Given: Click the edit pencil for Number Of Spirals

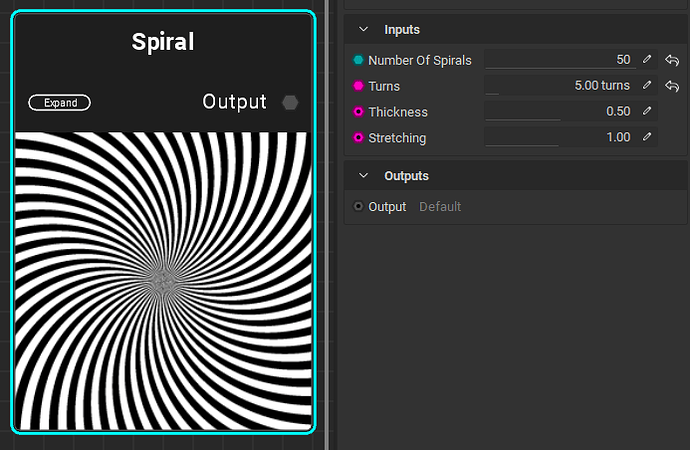Looking at the screenshot, I should (647, 60).
